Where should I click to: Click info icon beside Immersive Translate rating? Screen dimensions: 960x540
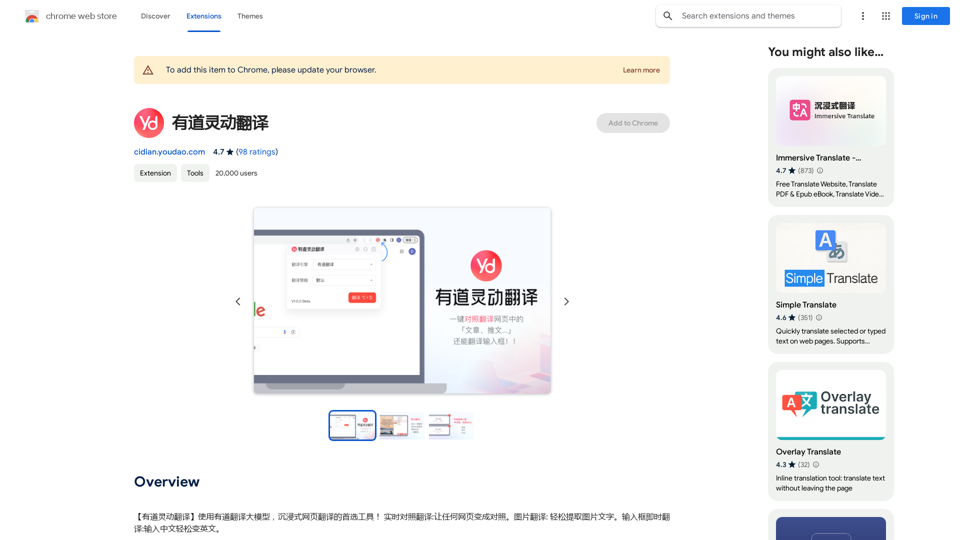(x=820, y=171)
